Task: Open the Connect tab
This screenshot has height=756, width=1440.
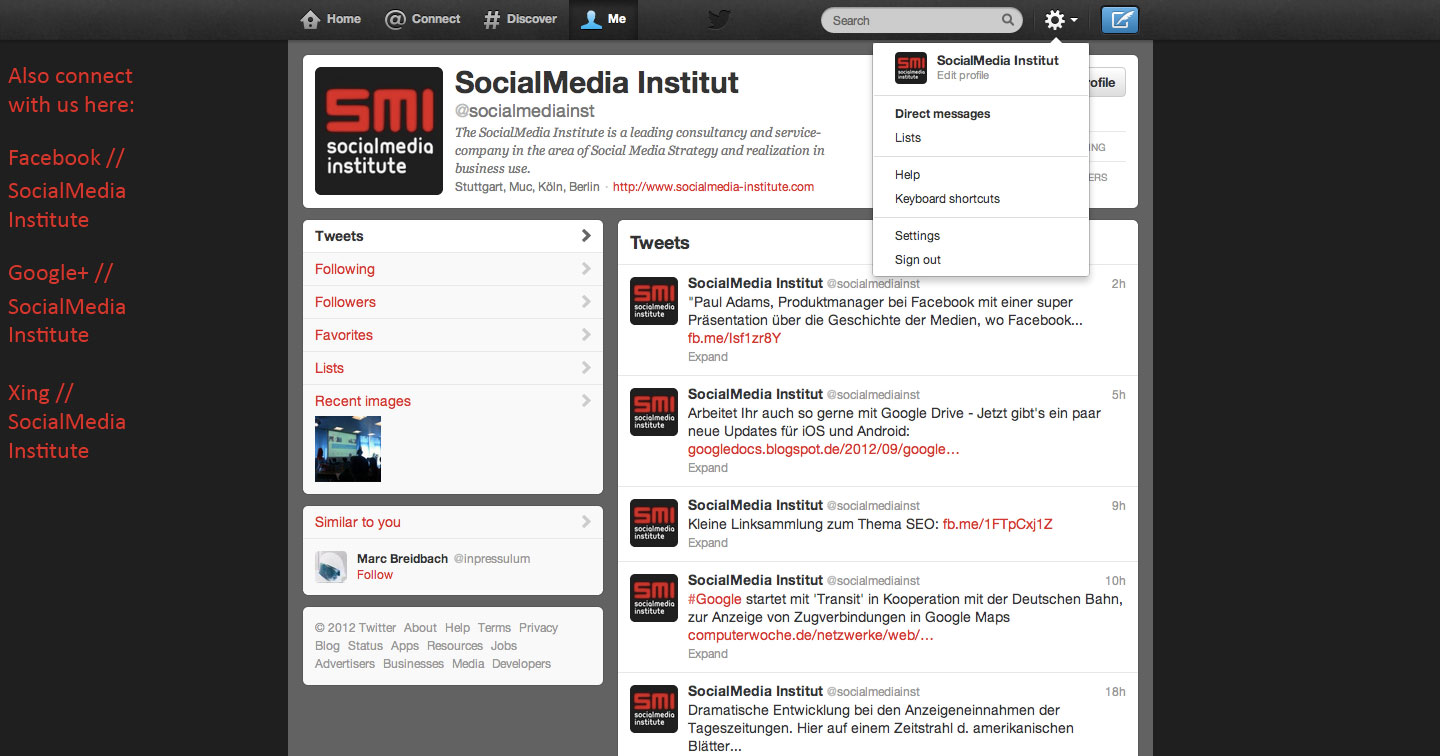Action: click(x=423, y=19)
